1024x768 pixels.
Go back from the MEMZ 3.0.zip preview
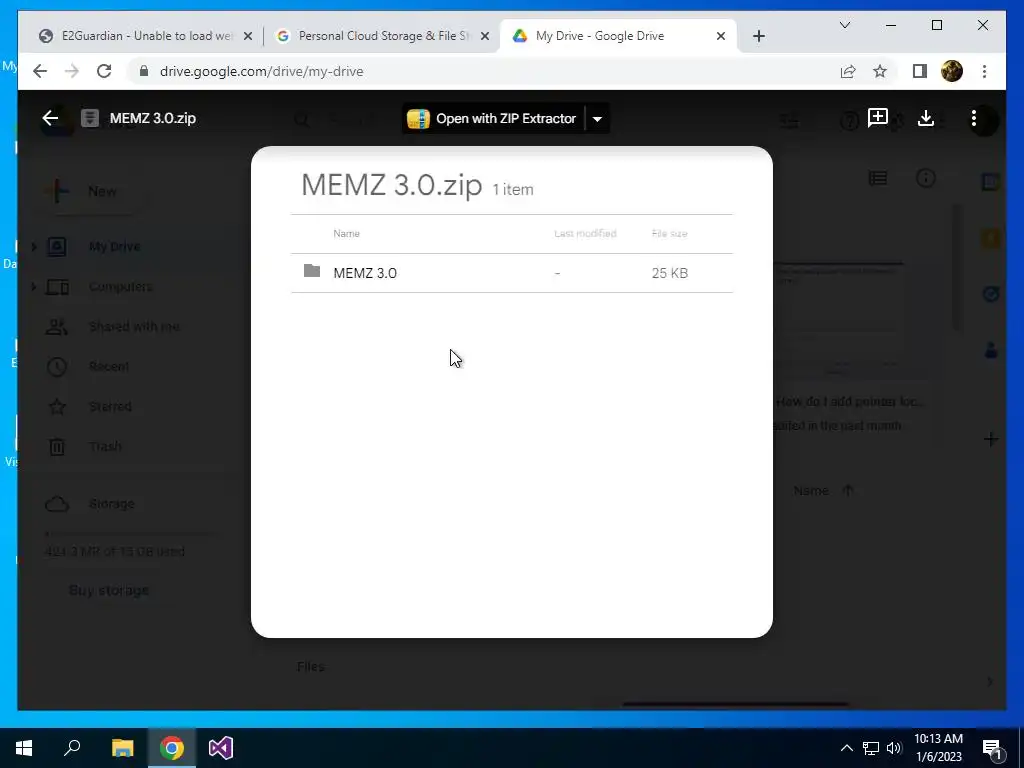[50, 118]
